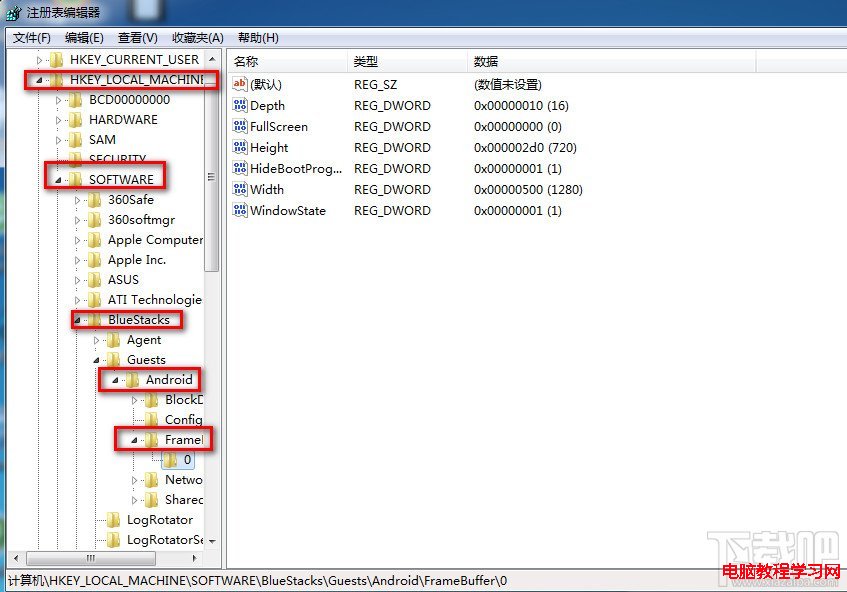The image size is (847, 592).
Task: Click the Apple Computer folder icon
Action: point(95,240)
